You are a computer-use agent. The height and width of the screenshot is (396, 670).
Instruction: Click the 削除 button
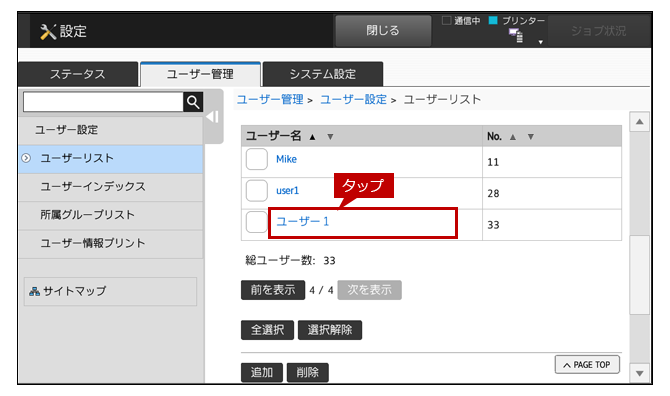tap(308, 373)
